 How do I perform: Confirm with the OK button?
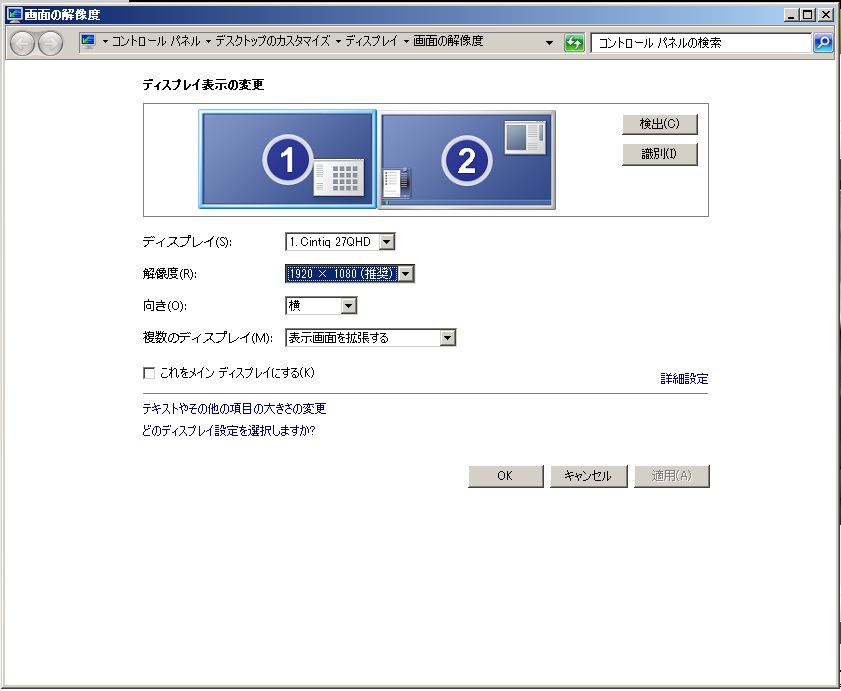click(x=505, y=476)
